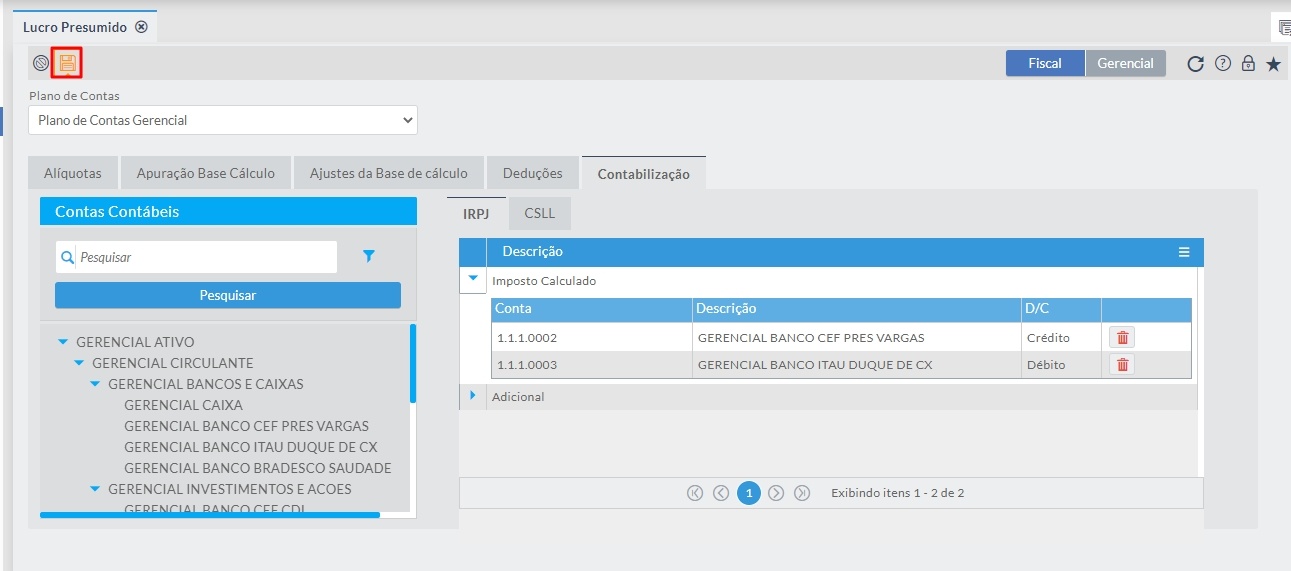
Task: Click the cancel icon in the toolbar
Action: click(x=41, y=63)
